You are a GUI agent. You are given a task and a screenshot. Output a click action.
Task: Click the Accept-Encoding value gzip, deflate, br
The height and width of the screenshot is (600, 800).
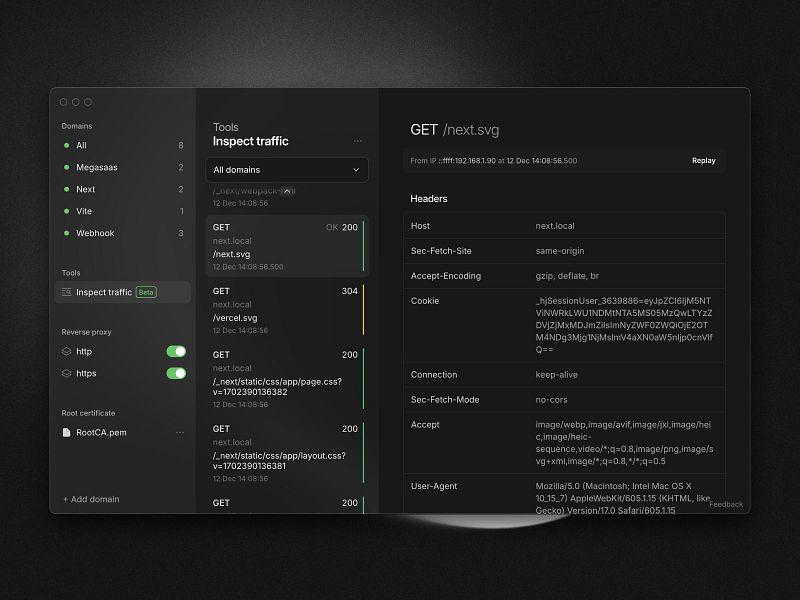[x=567, y=276]
